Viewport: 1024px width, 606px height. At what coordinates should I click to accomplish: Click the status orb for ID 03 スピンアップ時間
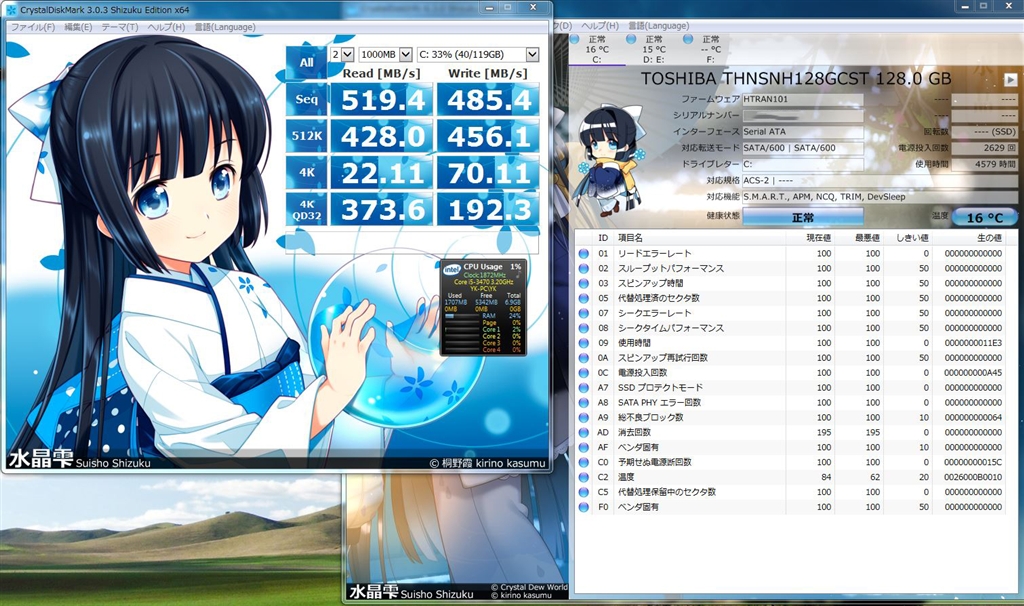pyautogui.click(x=584, y=283)
